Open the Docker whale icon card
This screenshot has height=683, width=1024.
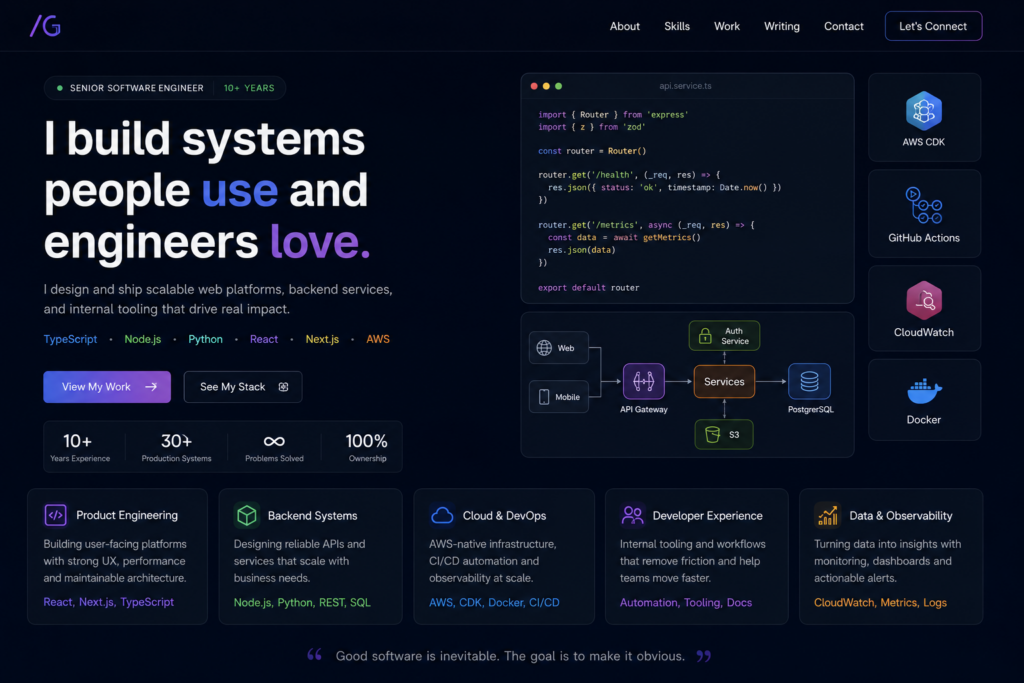(924, 400)
